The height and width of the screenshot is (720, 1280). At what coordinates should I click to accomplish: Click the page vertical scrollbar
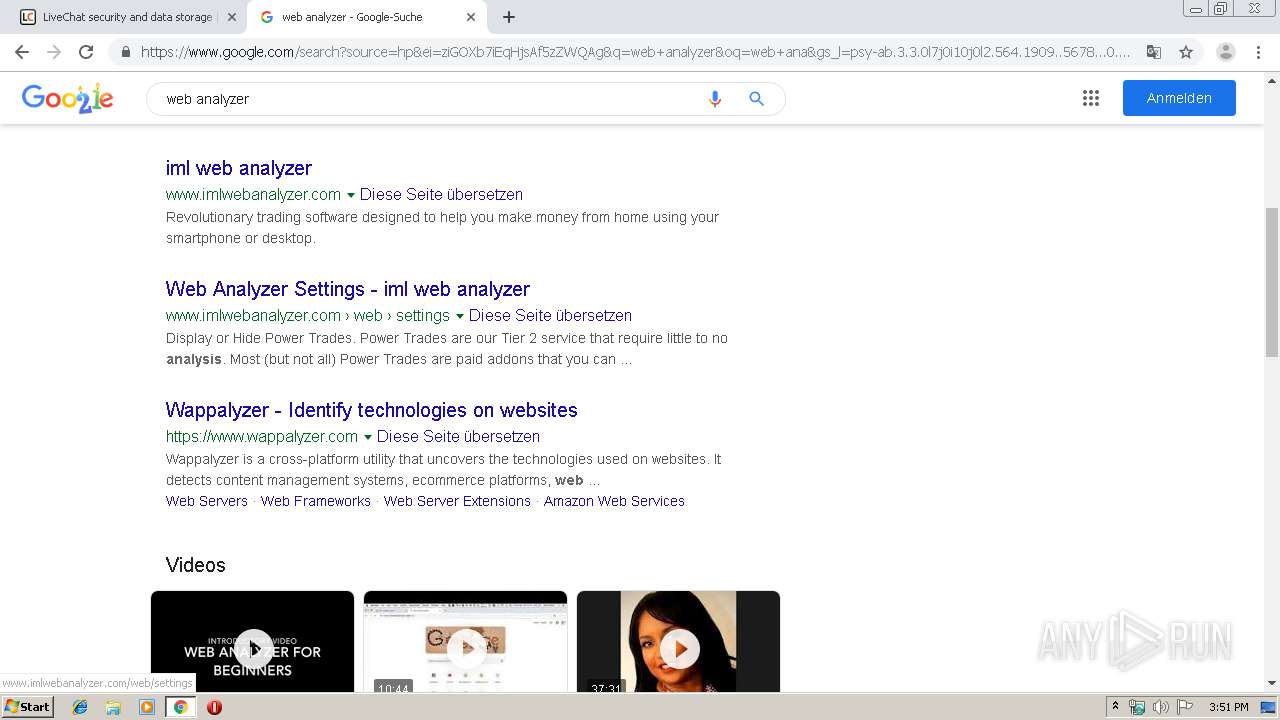point(1272,282)
